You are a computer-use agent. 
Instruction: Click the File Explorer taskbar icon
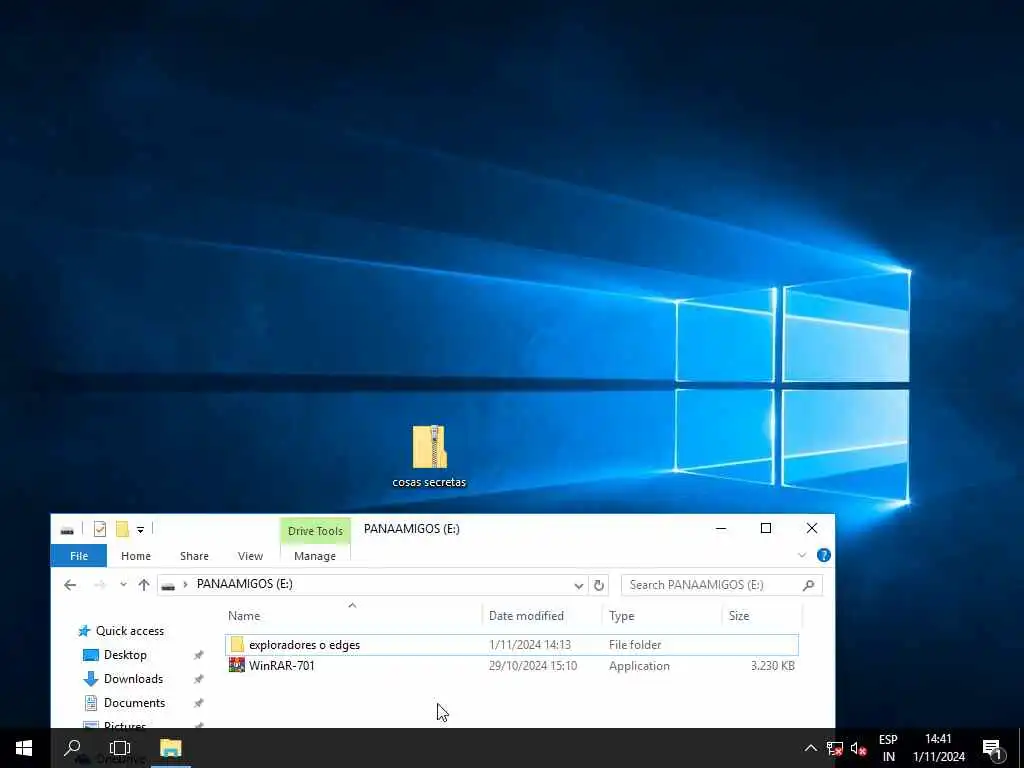click(x=170, y=748)
